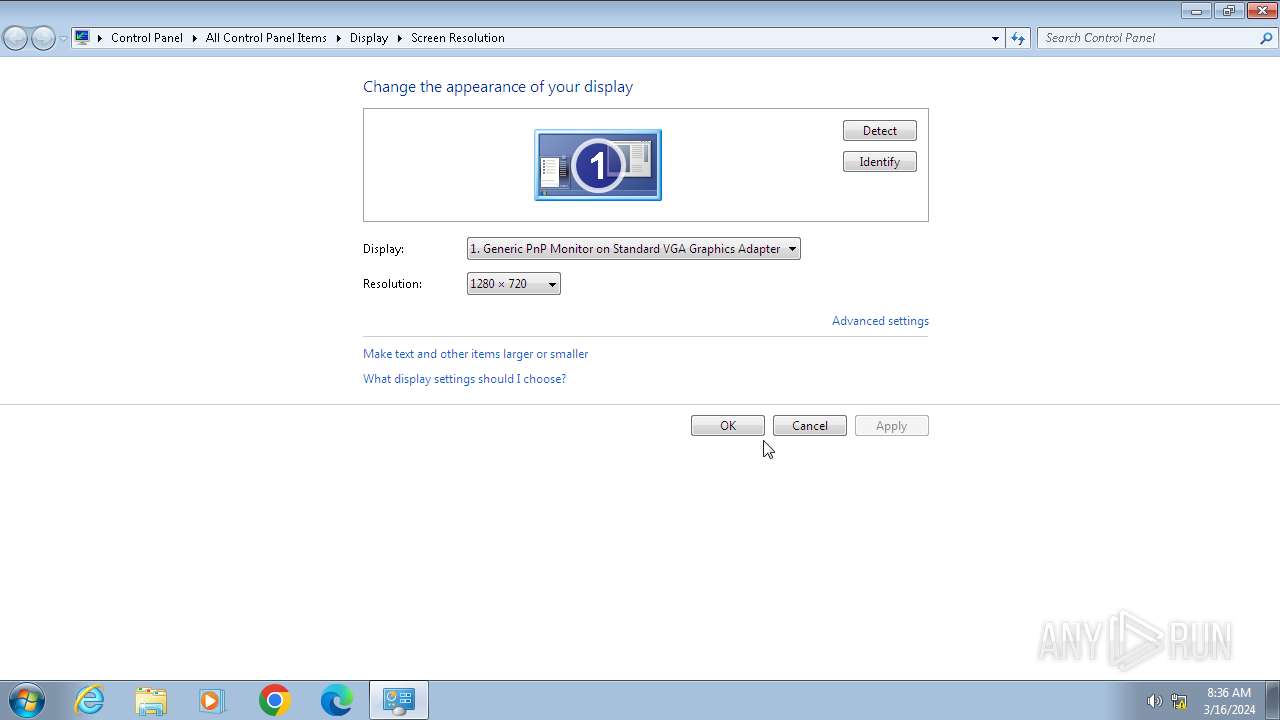Open Windows Media Player from taskbar
1280x720 pixels.
pyautogui.click(x=212, y=700)
